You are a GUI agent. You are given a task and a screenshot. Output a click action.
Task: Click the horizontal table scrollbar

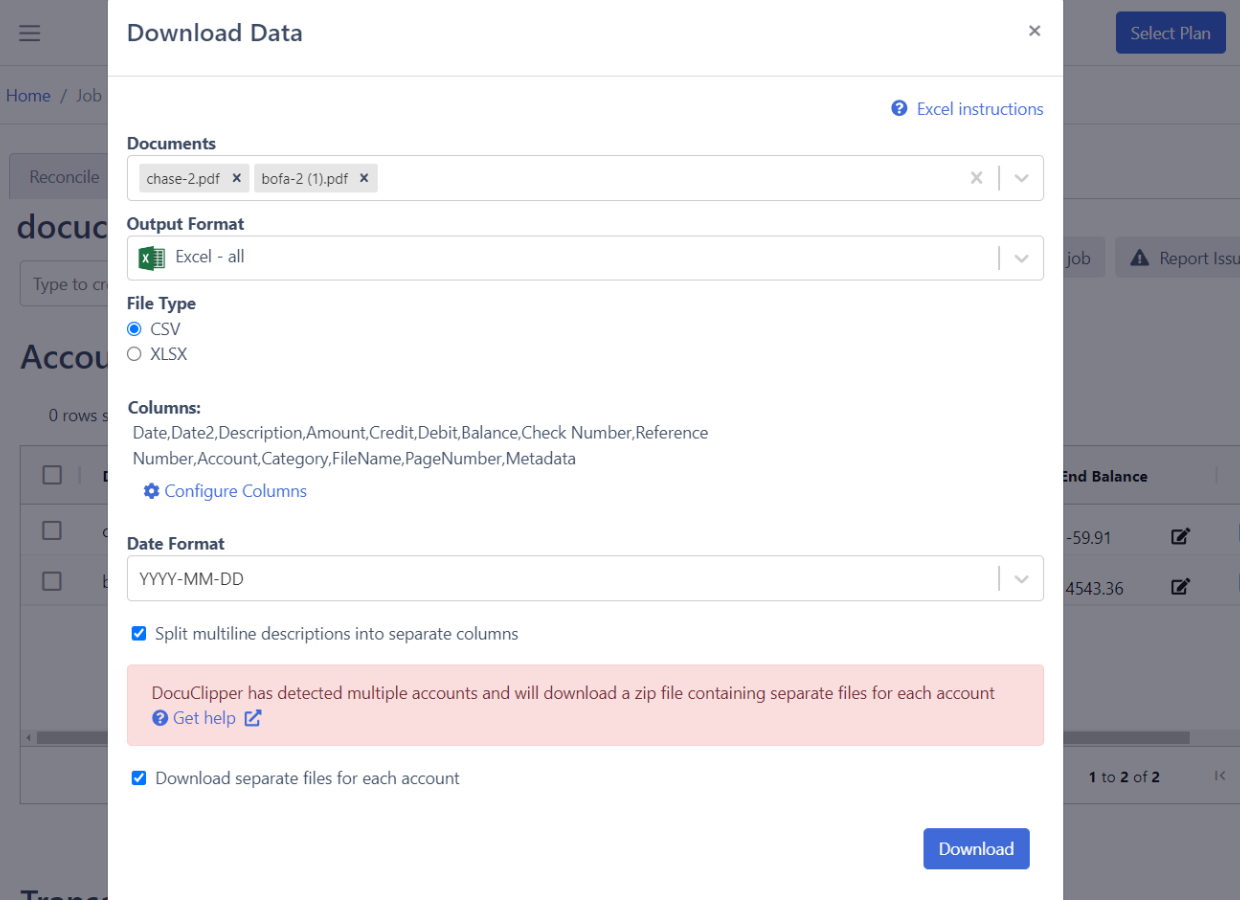(1126, 738)
